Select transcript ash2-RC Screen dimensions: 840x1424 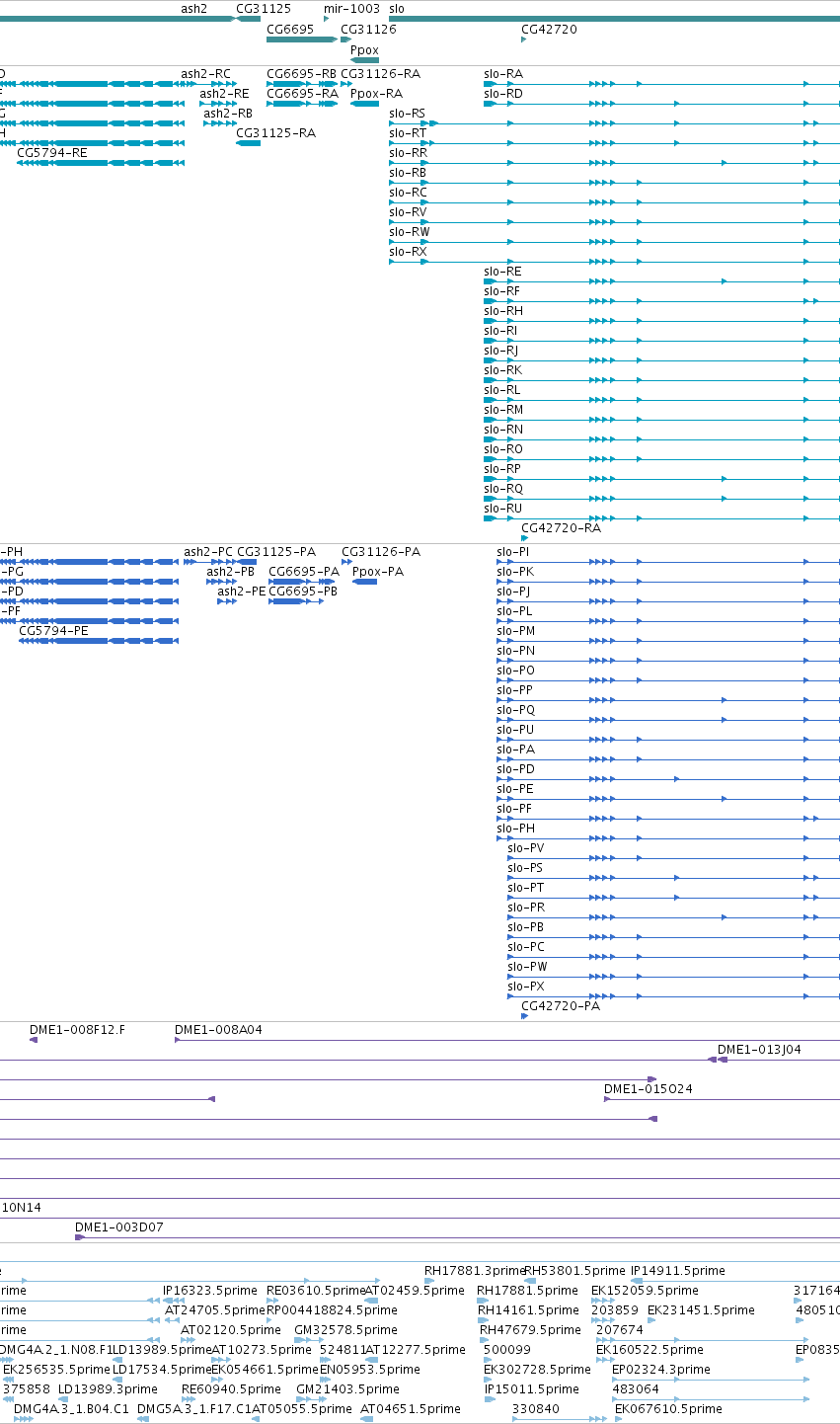point(205,74)
